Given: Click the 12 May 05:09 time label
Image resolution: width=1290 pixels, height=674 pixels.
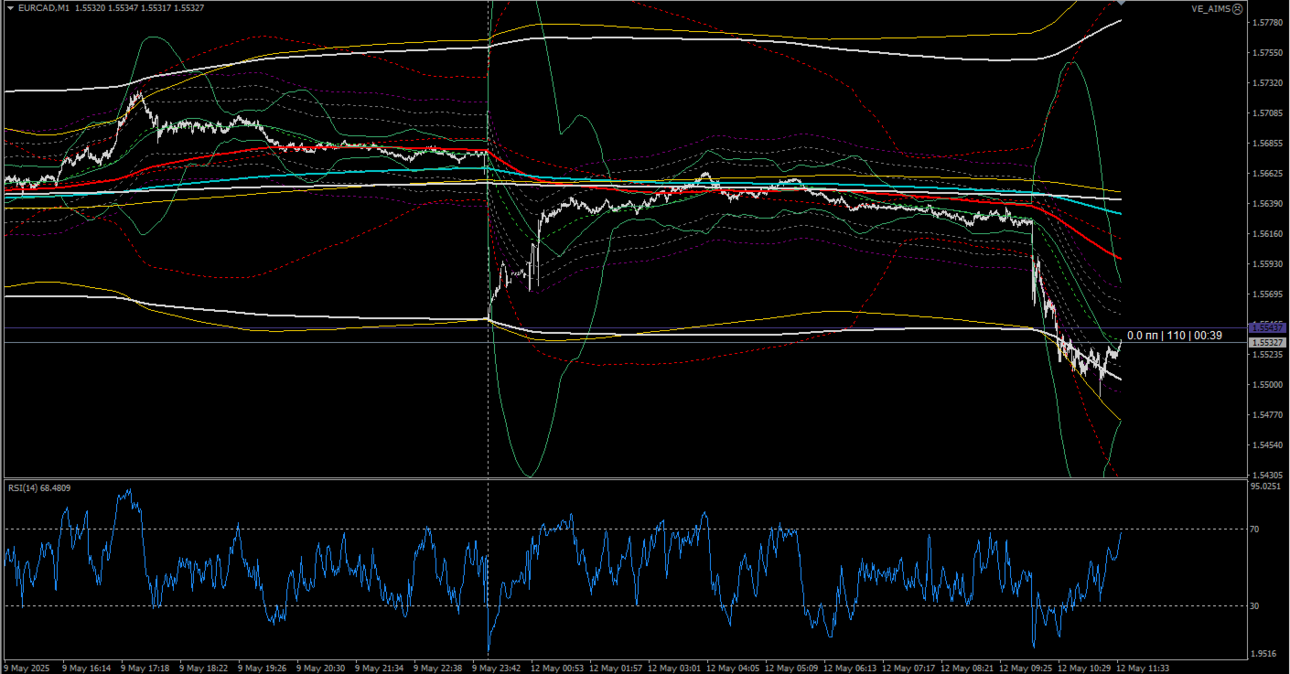Looking at the screenshot, I should (792, 667).
